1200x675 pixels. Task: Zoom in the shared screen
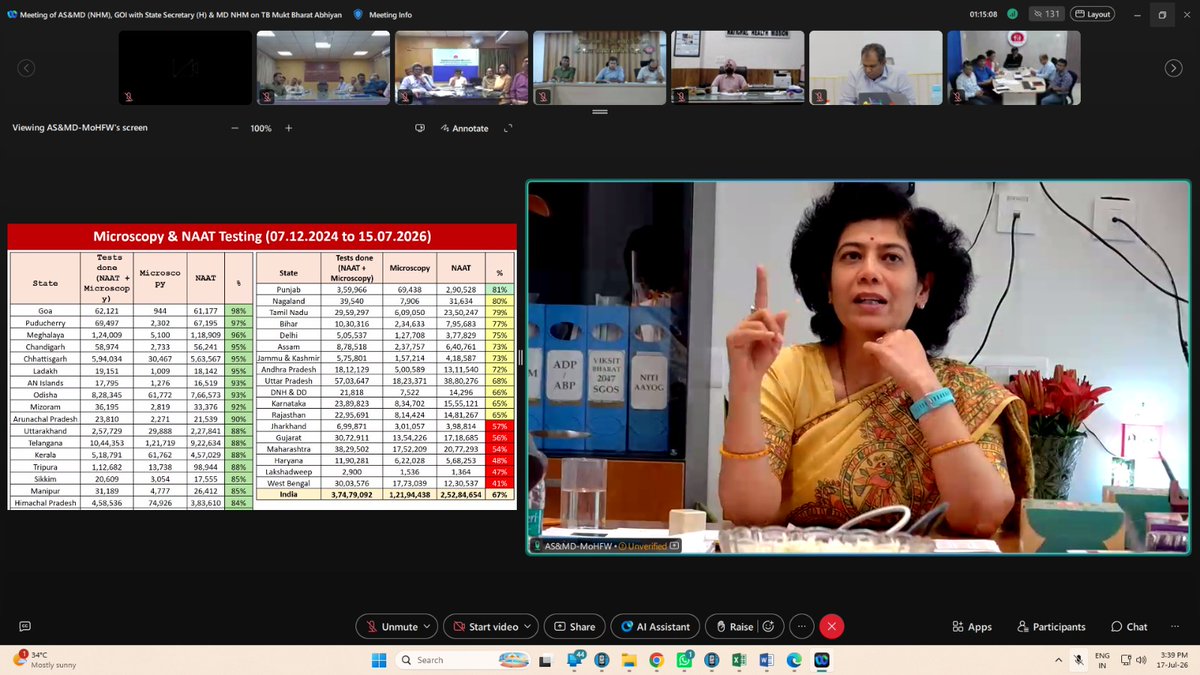pyautogui.click(x=289, y=128)
